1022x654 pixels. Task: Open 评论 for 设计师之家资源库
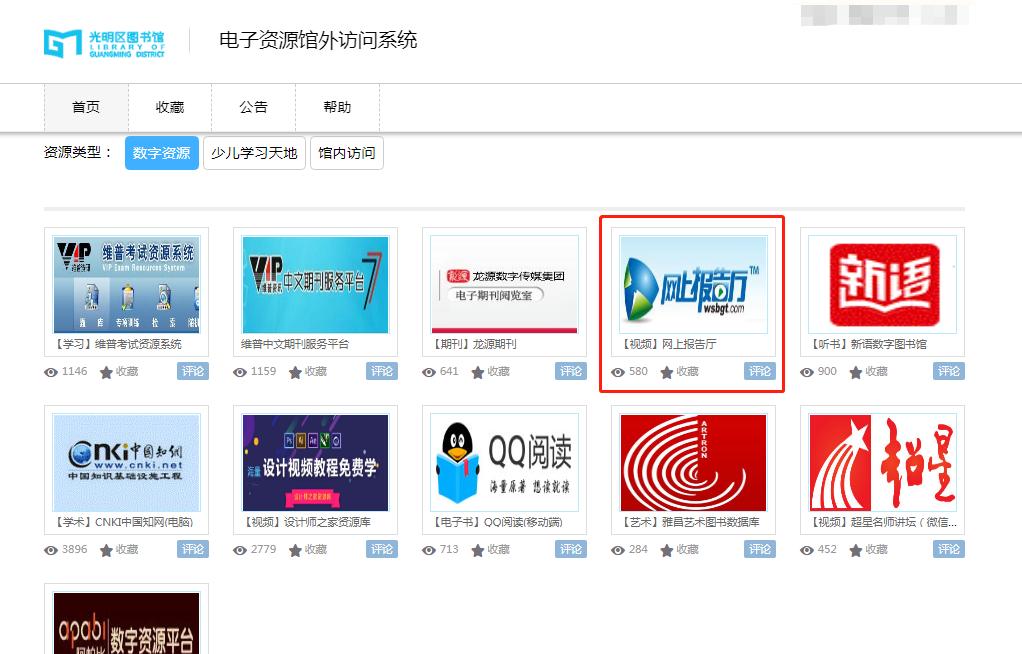click(x=382, y=549)
